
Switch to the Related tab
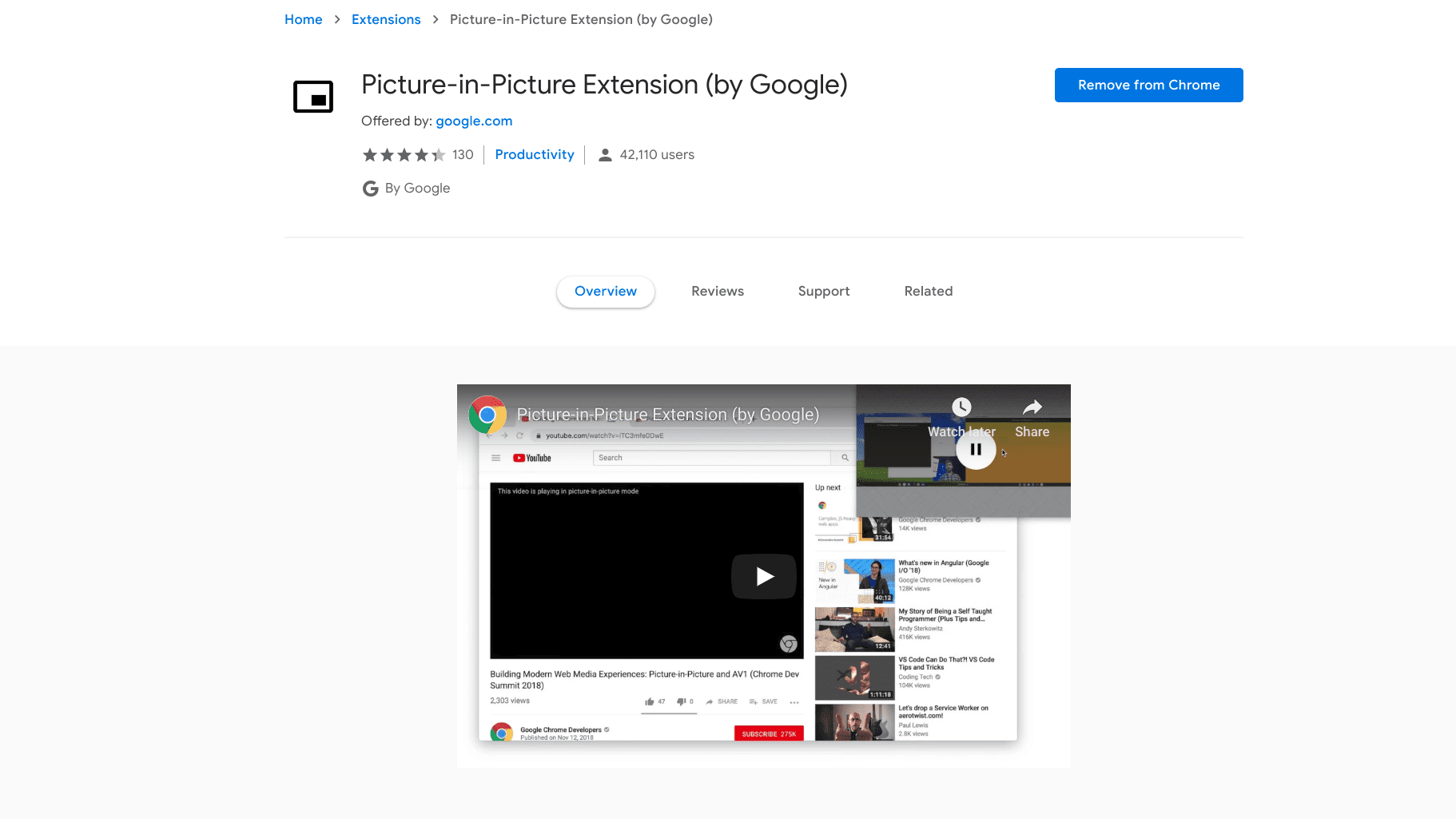click(x=928, y=291)
